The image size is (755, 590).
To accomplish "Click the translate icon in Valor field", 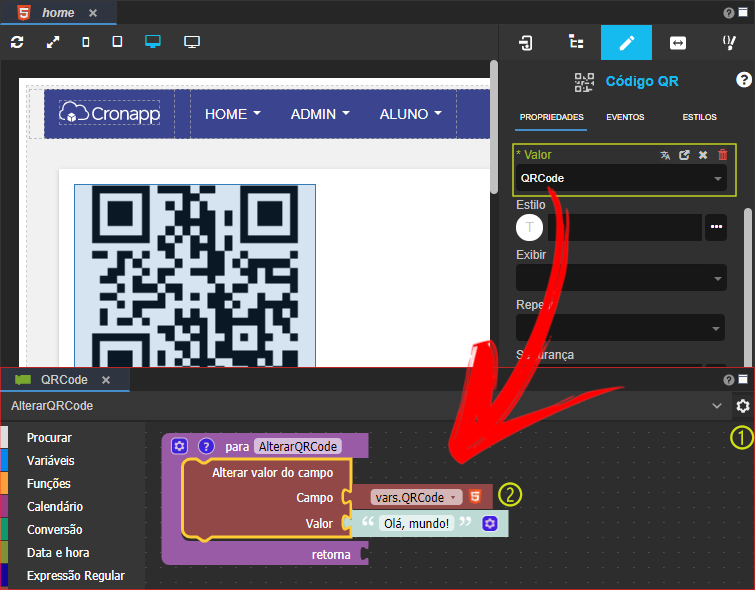I will point(665,155).
